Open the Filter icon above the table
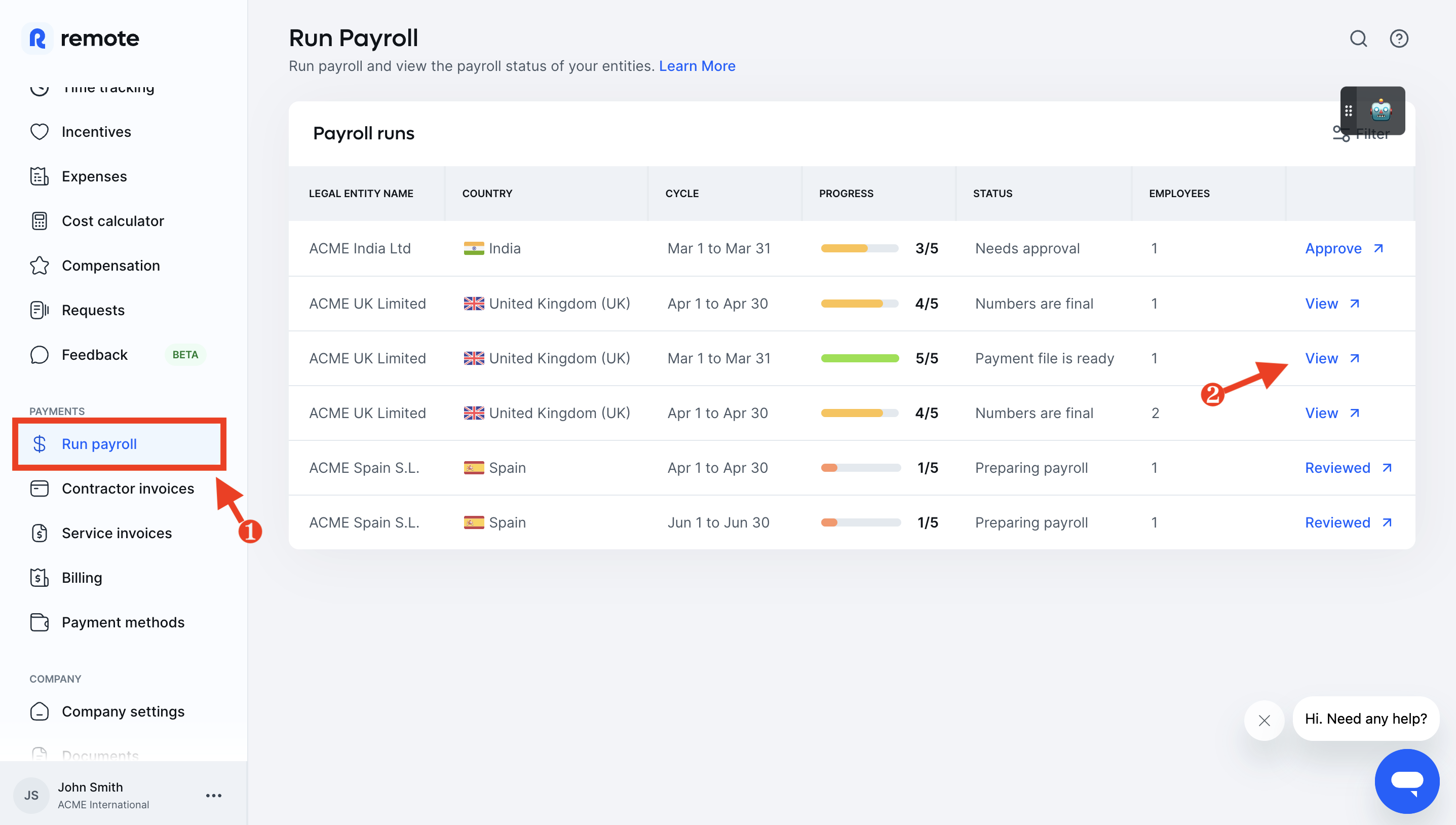 click(1340, 134)
